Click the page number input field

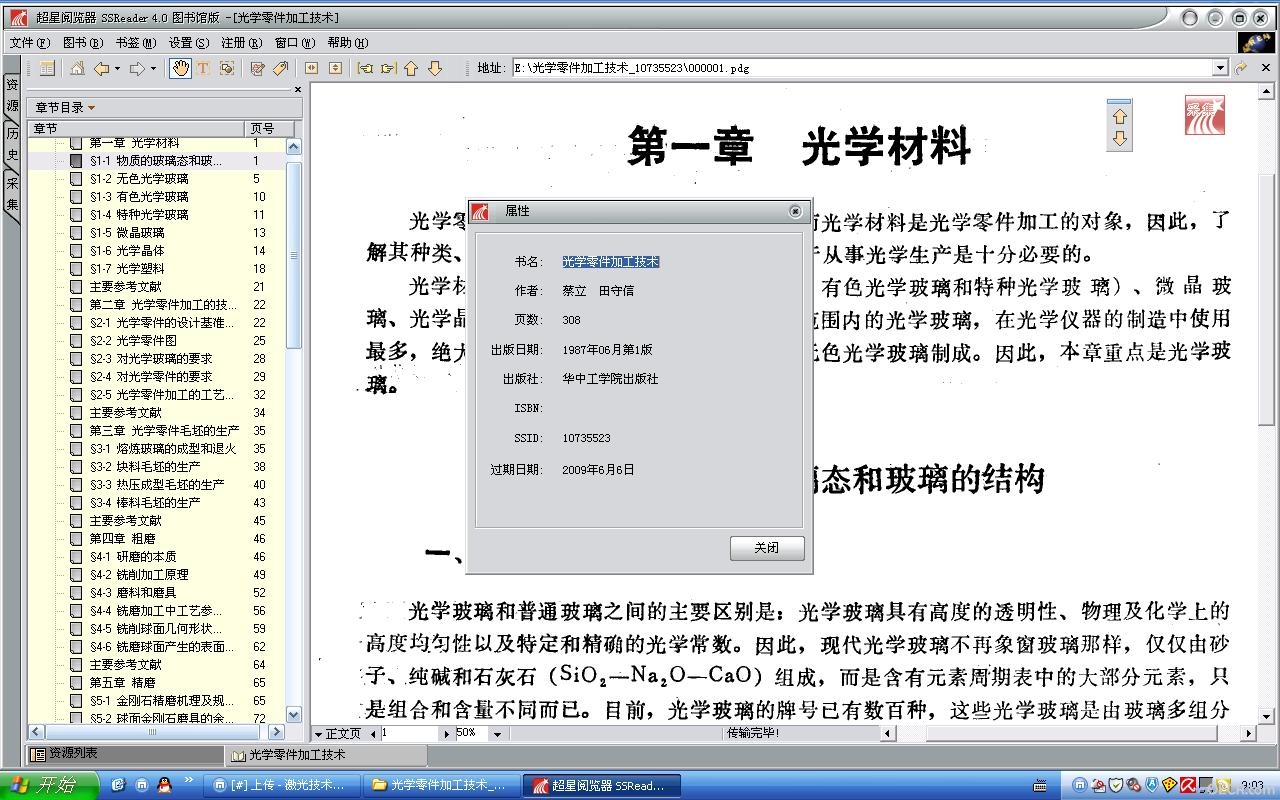410,733
